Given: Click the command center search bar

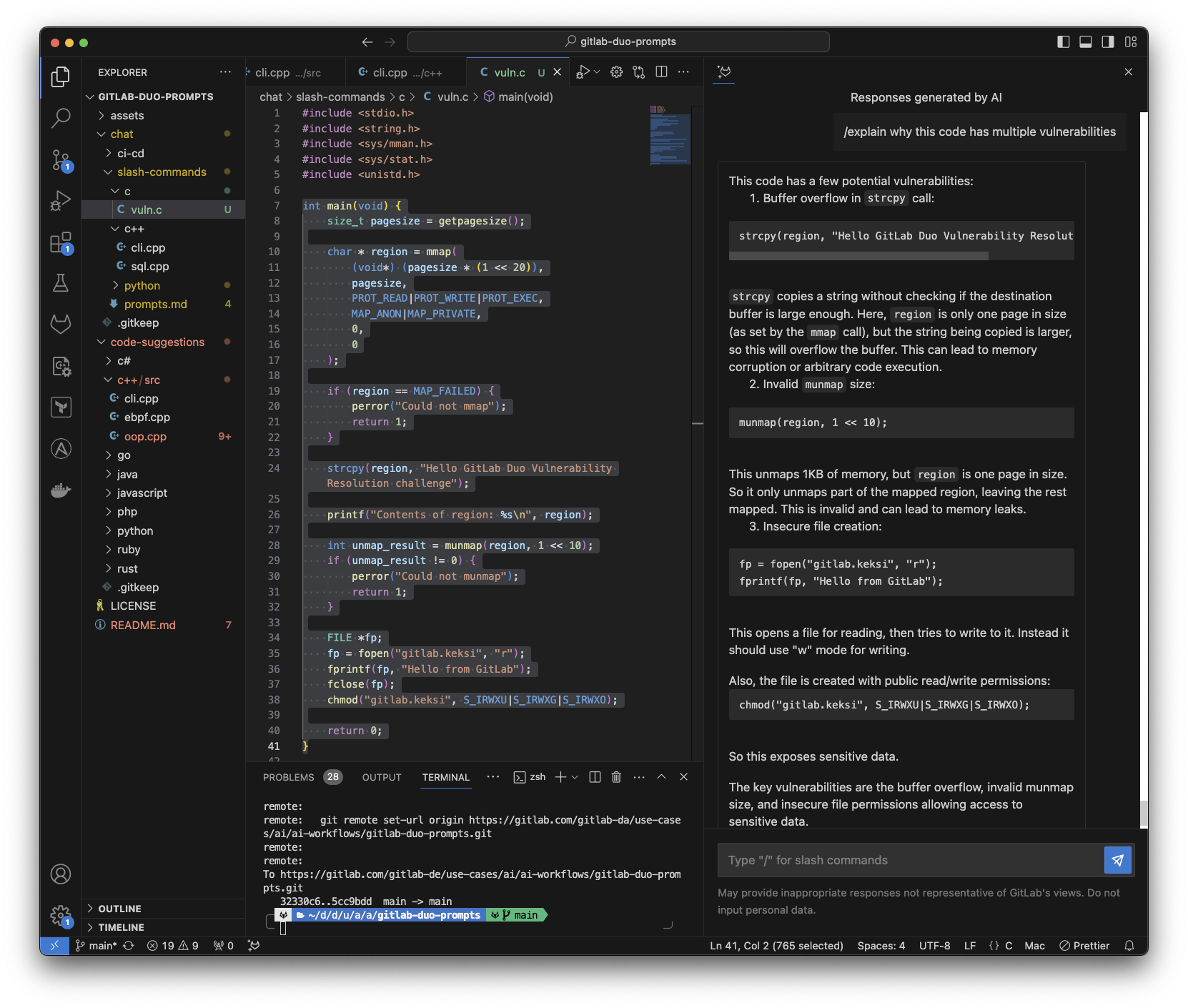Looking at the screenshot, I should pyautogui.click(x=618, y=42).
